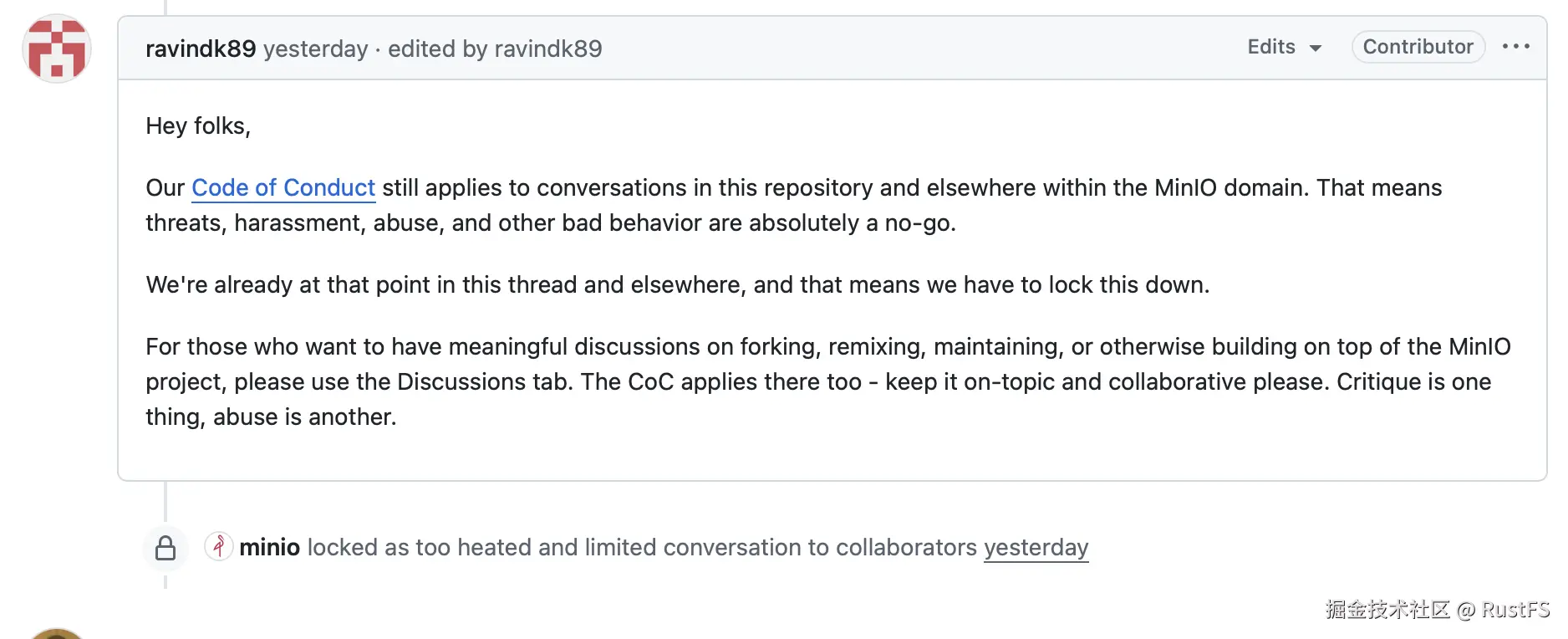Click the 'Edits' menu label
The image size is (1568, 639).
pos(1270,47)
